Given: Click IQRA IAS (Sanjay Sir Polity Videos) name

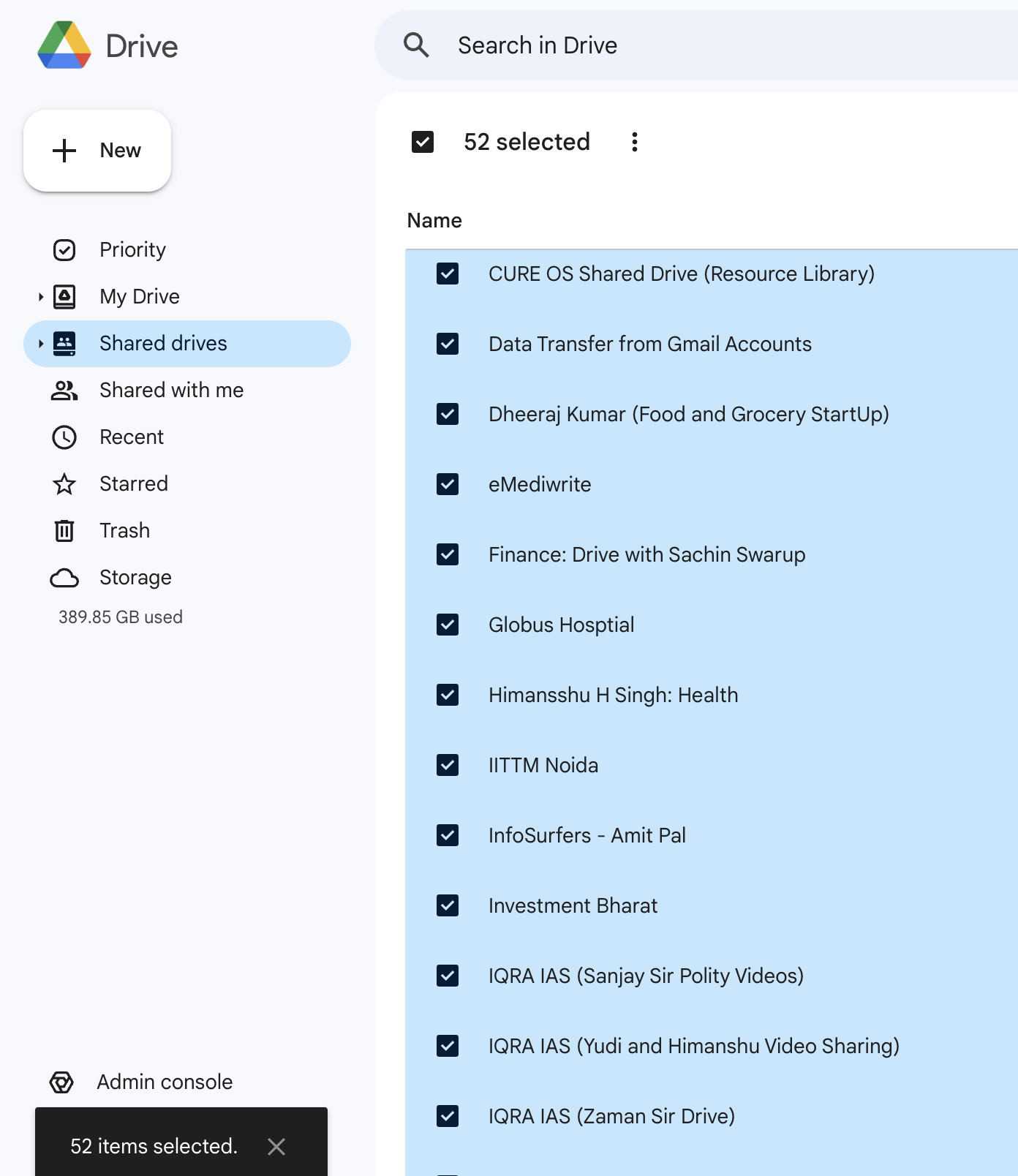Looking at the screenshot, I should (646, 976).
